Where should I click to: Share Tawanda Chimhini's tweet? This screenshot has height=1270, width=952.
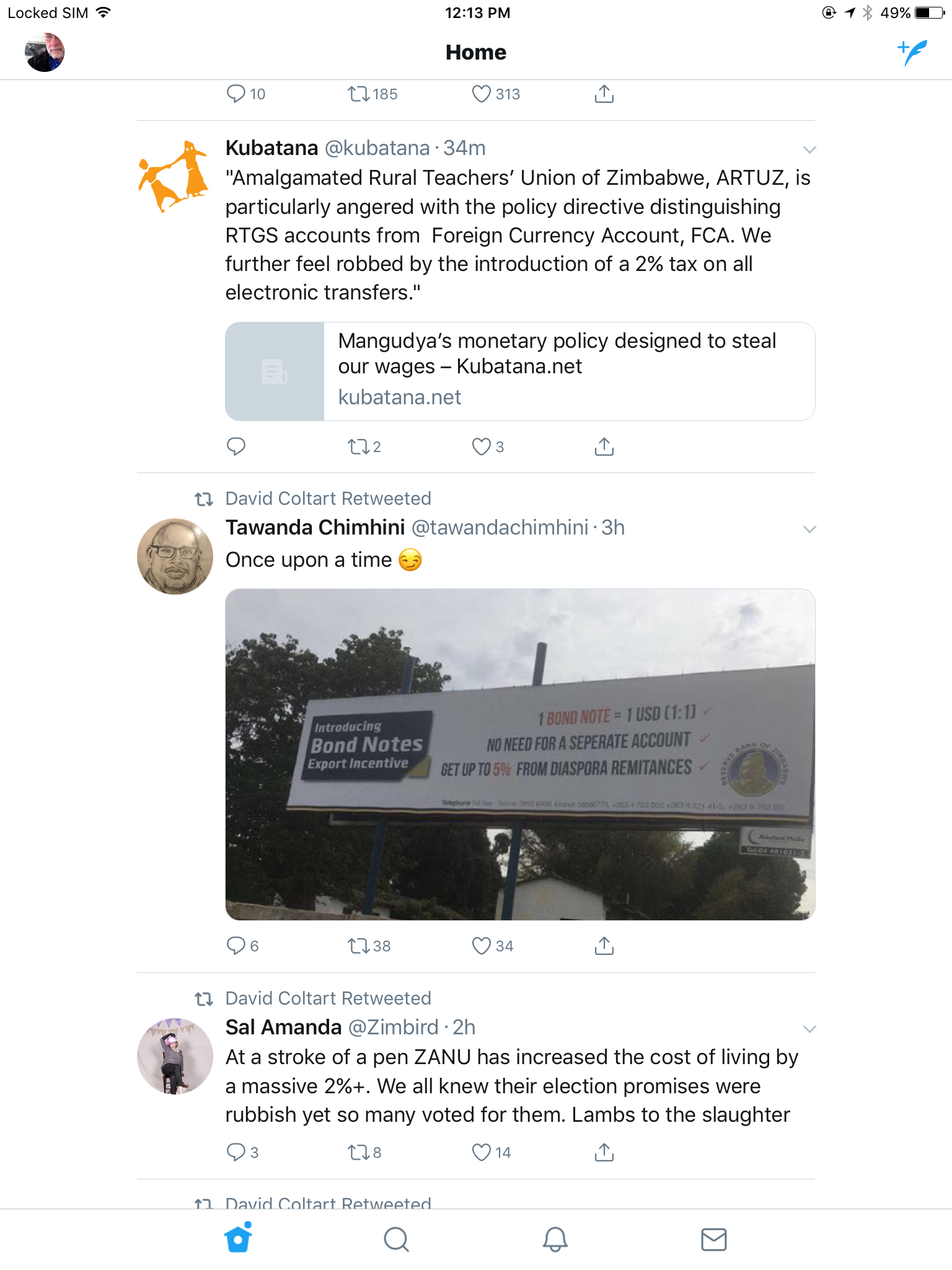[x=604, y=946]
